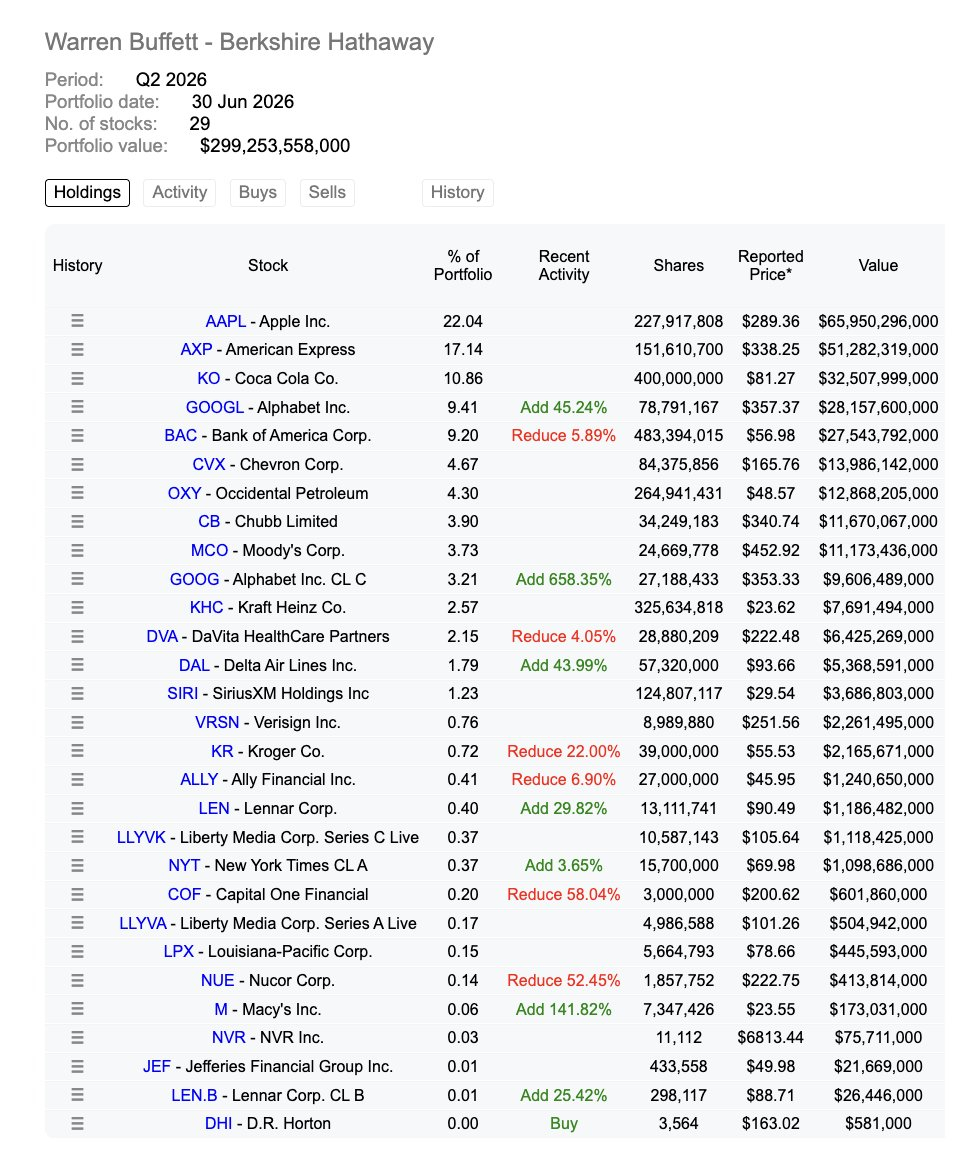Click the 'Warren Buffett - Berkshire Hathaway' title
The image size is (960, 1160).
[239, 42]
